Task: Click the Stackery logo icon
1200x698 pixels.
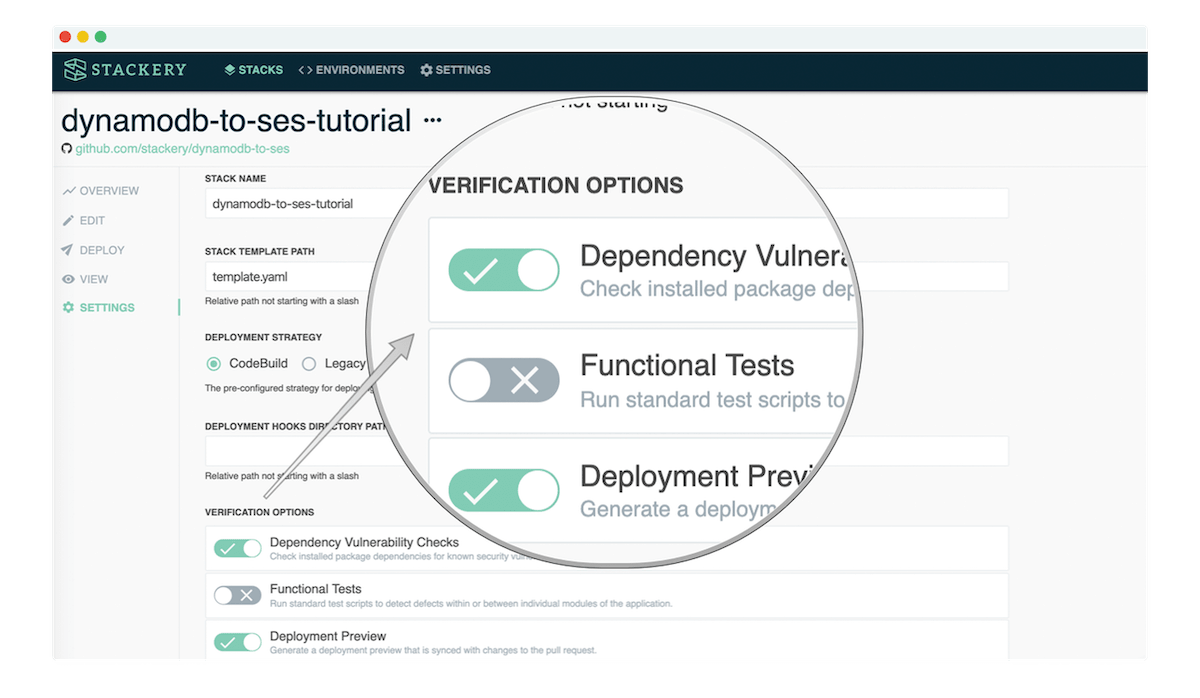Action: click(x=75, y=70)
